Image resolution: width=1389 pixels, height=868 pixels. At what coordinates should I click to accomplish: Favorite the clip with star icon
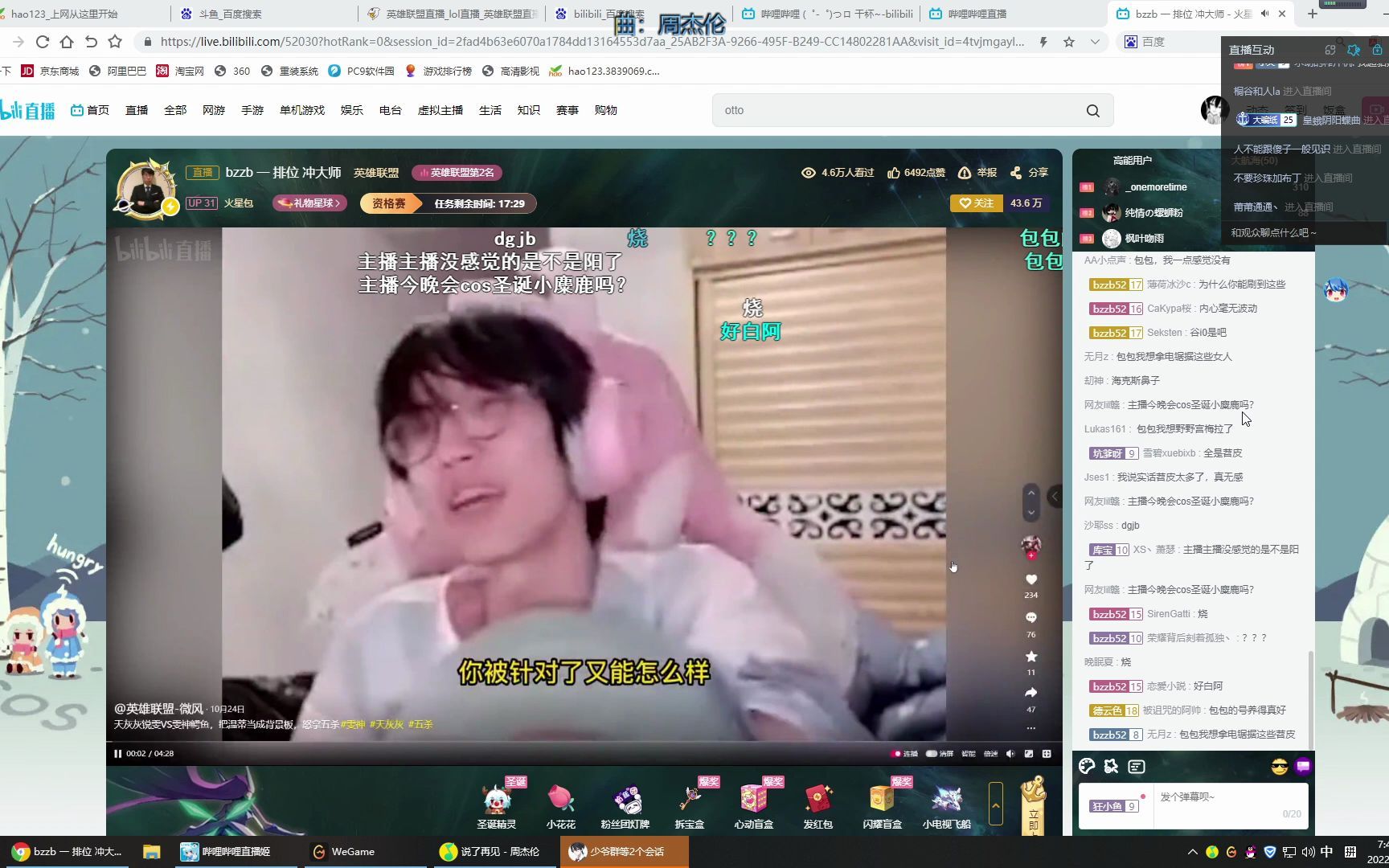point(1031,657)
